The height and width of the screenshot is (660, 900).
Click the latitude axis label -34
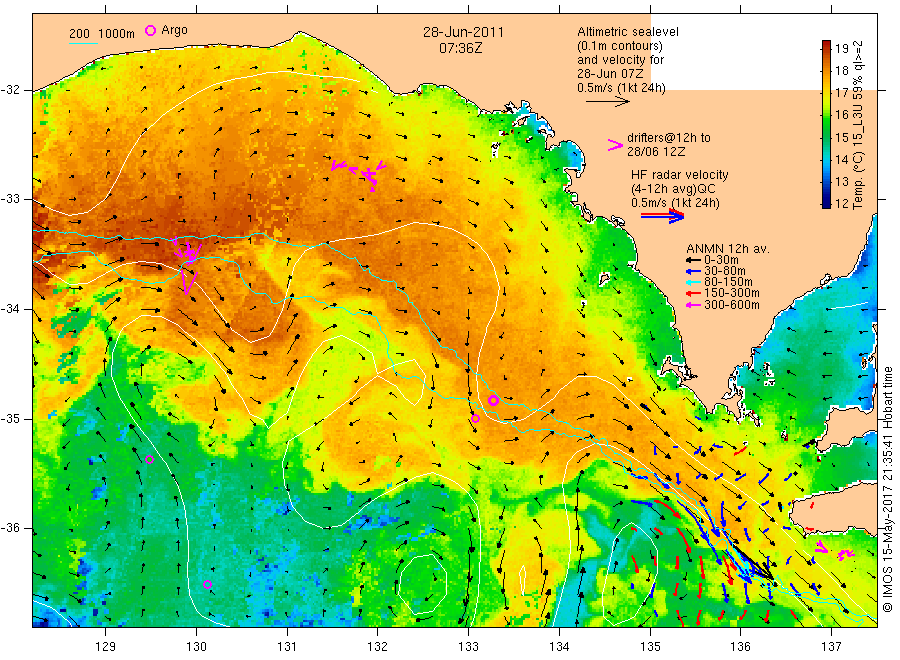pyautogui.click(x=11, y=309)
